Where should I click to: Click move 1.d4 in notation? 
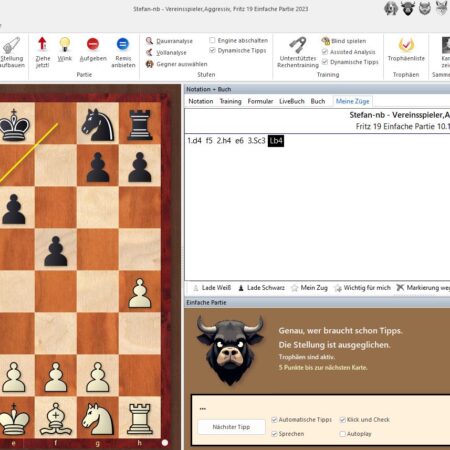tap(195, 141)
